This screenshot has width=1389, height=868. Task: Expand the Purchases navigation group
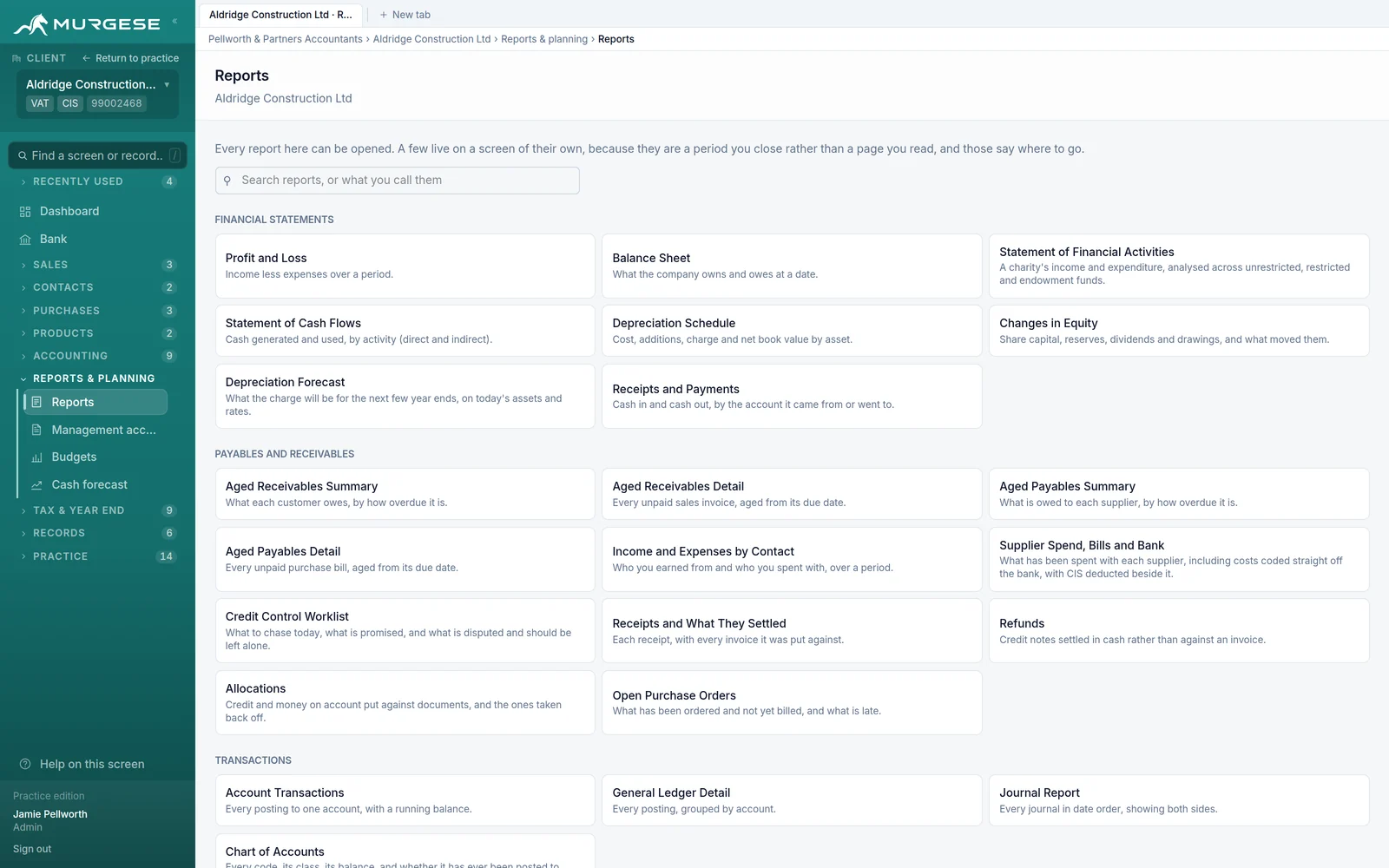click(x=98, y=311)
